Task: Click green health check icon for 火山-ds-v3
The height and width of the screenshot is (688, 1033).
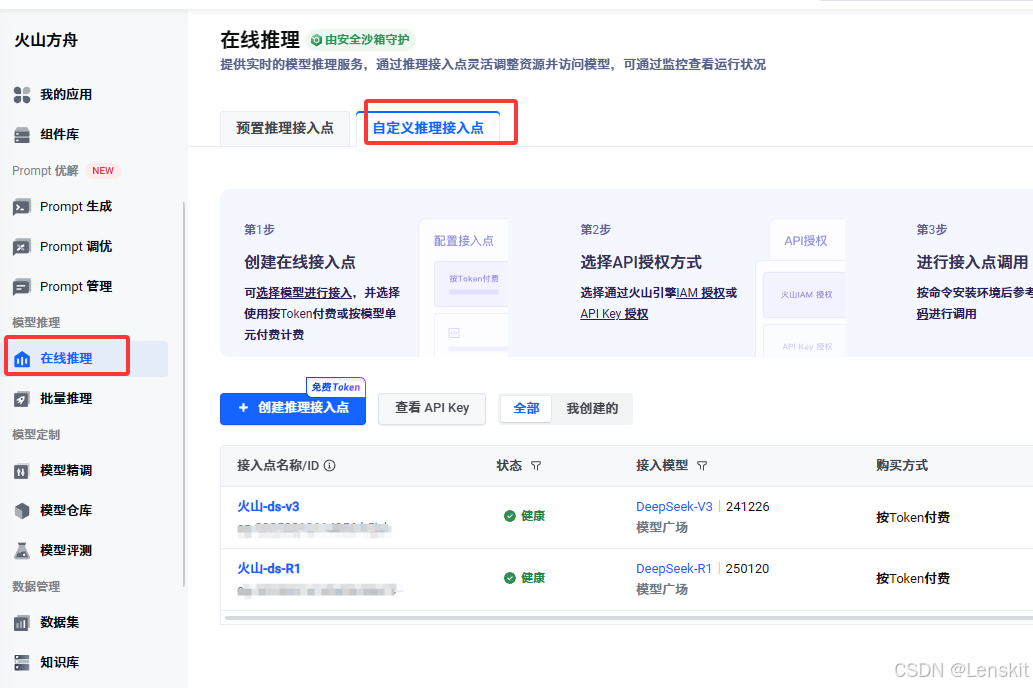Action: (510, 516)
